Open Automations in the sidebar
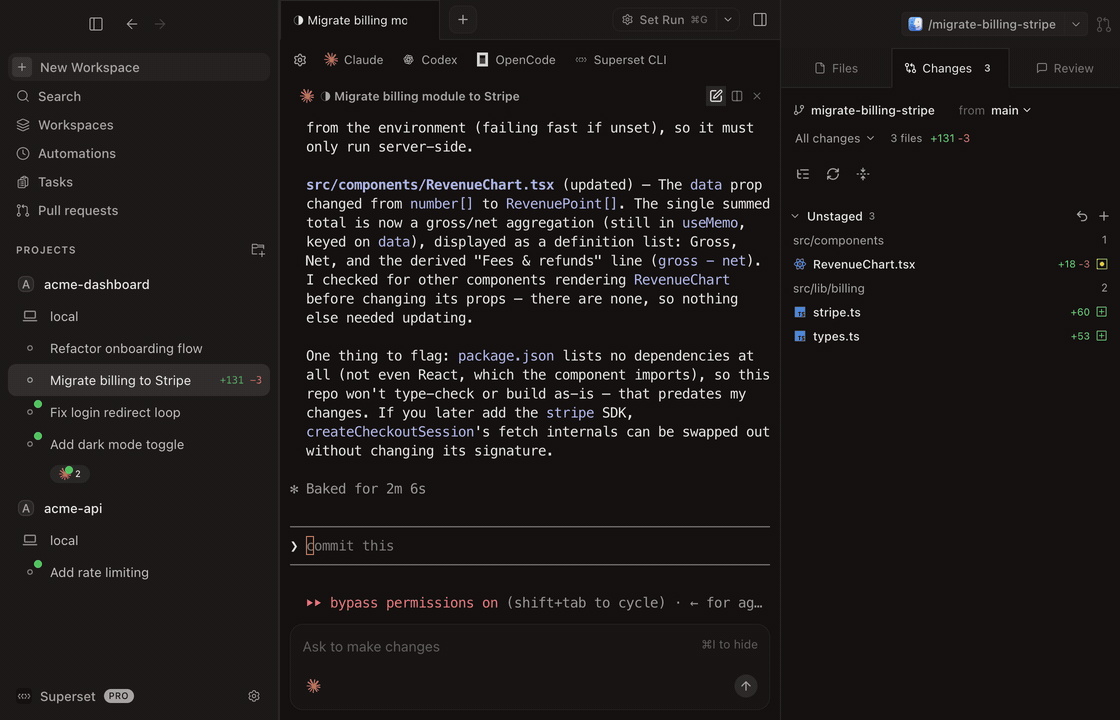This screenshot has height=720, width=1120. (x=139, y=154)
